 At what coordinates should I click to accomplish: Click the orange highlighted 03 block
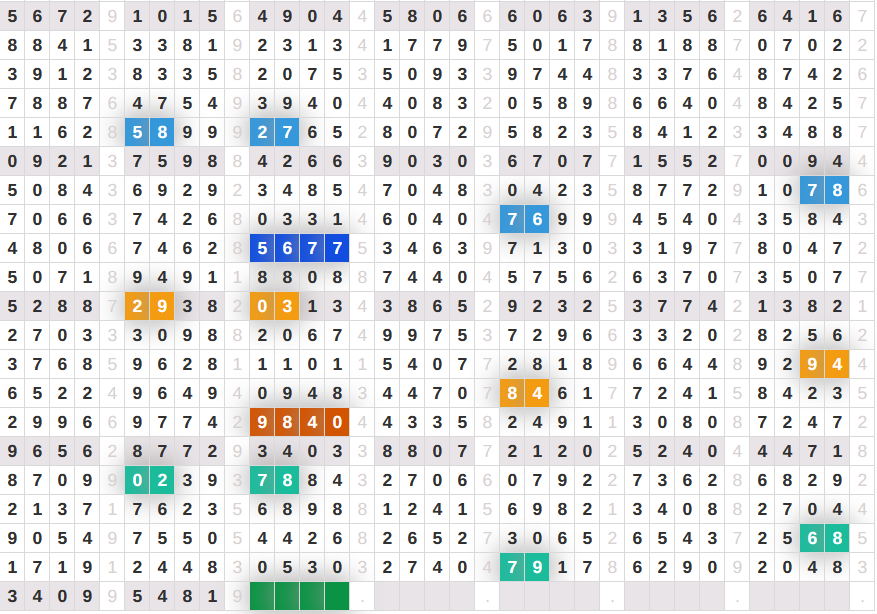coord(274,306)
